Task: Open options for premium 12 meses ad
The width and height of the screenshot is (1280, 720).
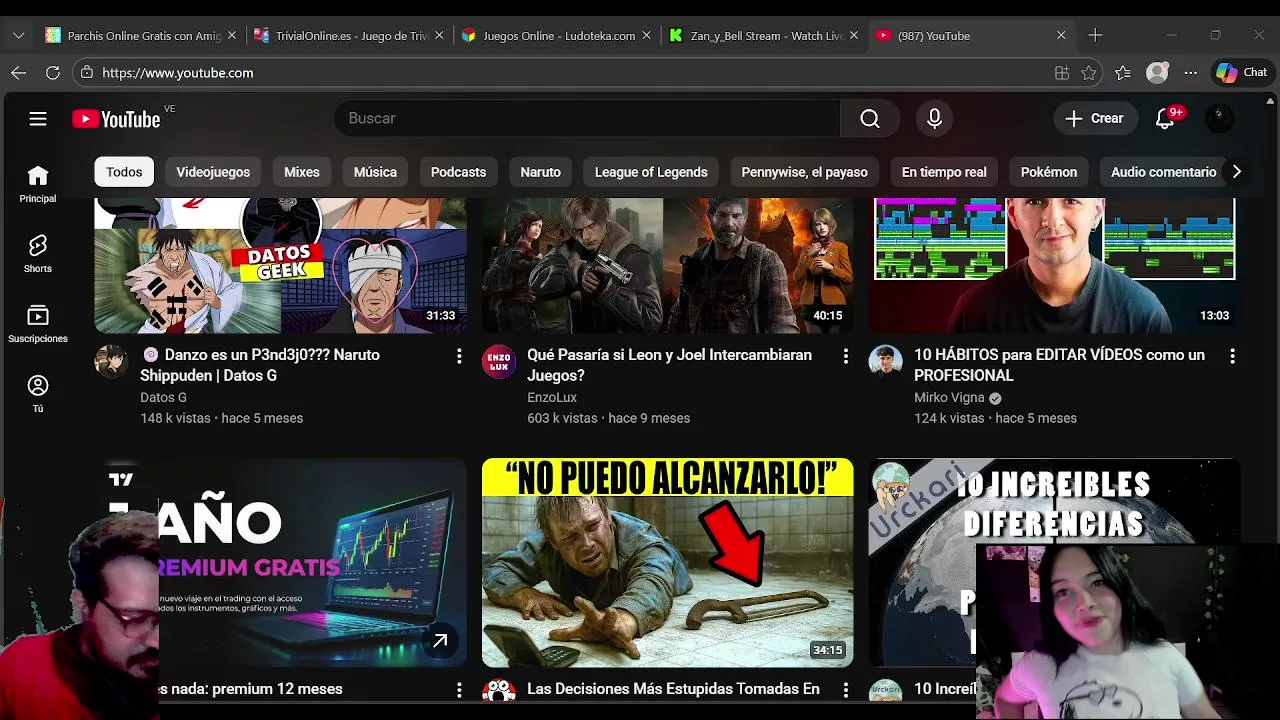Action: 459,690
